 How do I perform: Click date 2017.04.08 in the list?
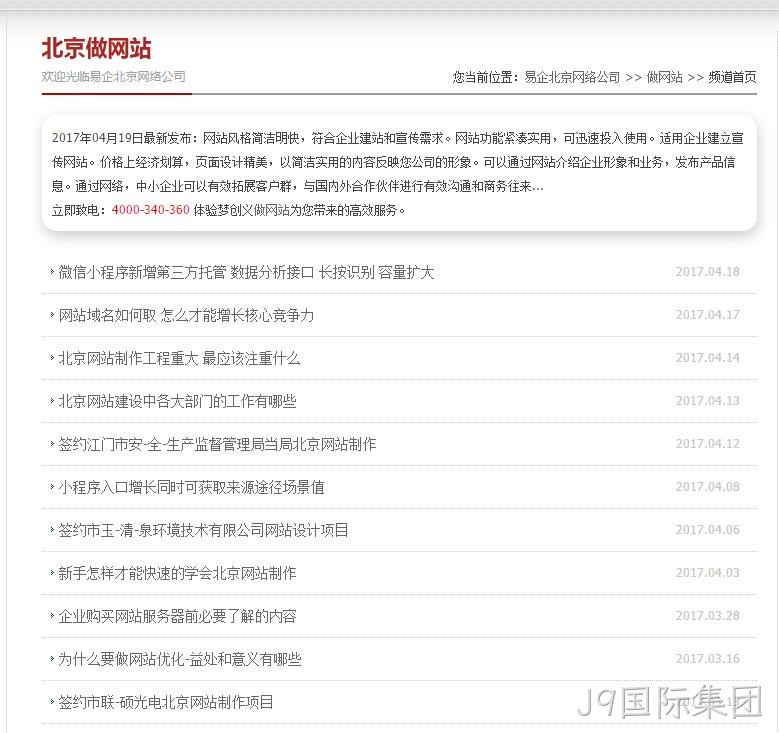tap(707, 487)
